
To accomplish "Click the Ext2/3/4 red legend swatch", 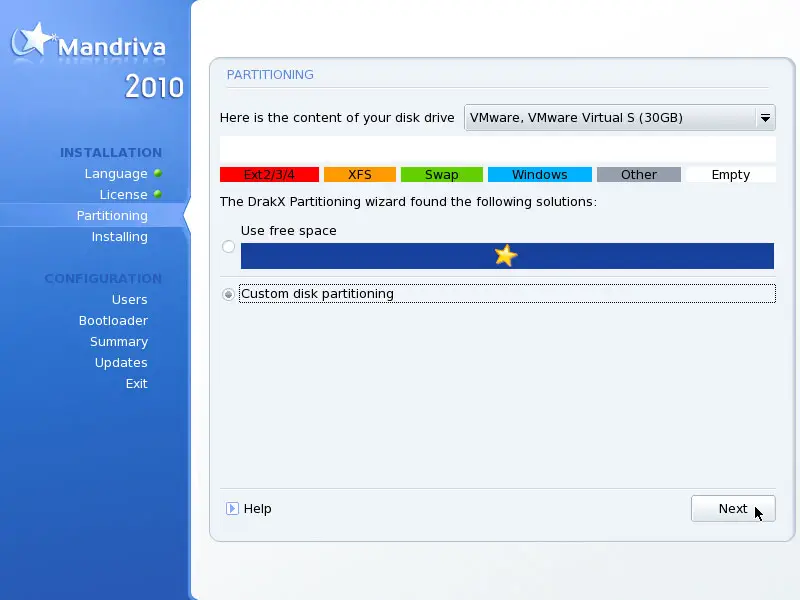I will (269, 174).
